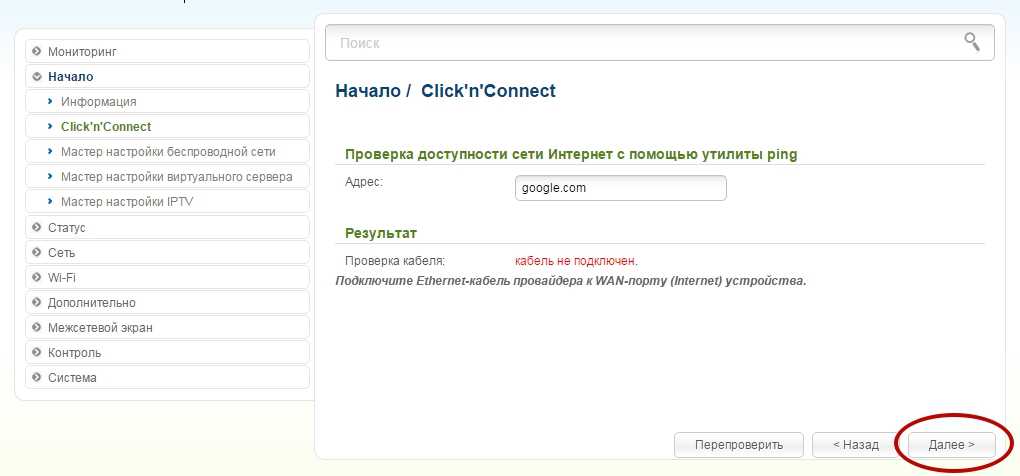Open Мастер настройки беспроводной сети
The height and width of the screenshot is (476, 1020).
pyautogui.click(x=167, y=152)
